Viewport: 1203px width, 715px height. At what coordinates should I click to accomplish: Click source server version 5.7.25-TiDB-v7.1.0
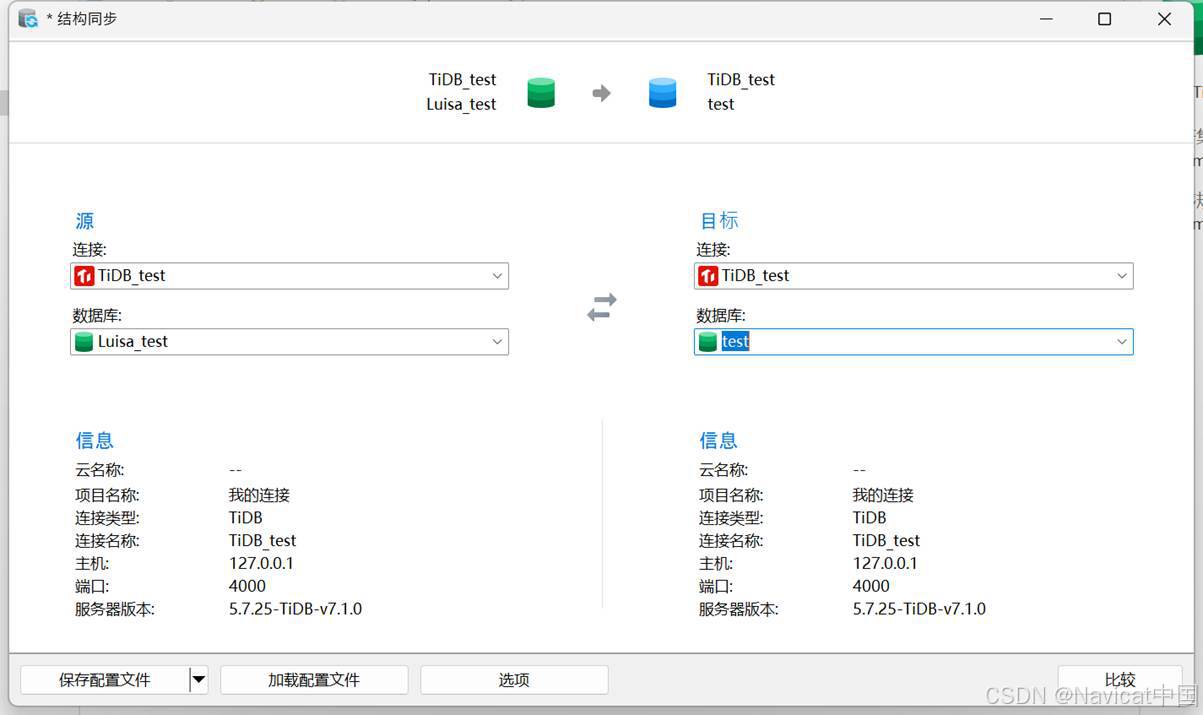(x=295, y=608)
